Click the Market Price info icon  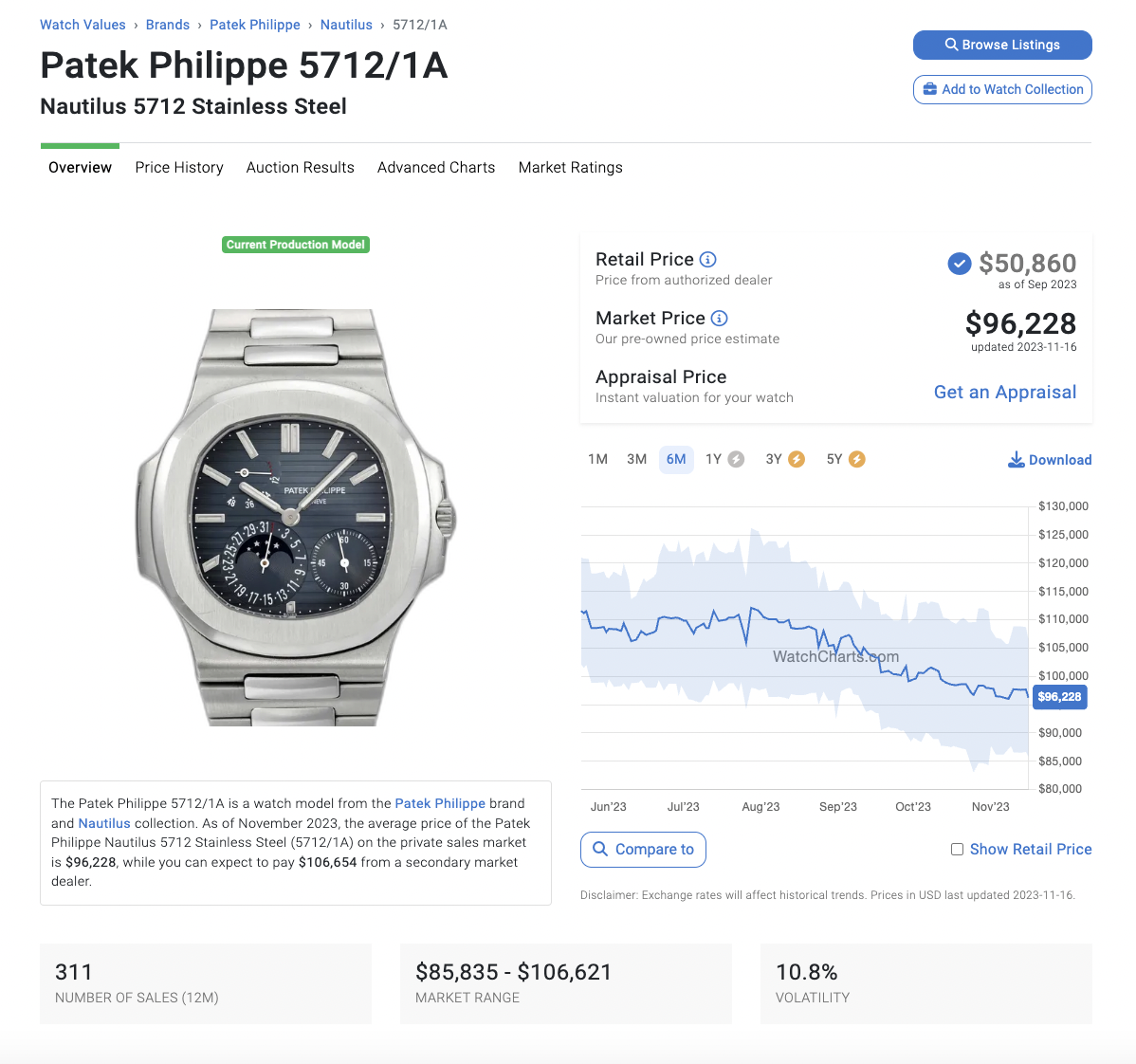(x=719, y=318)
